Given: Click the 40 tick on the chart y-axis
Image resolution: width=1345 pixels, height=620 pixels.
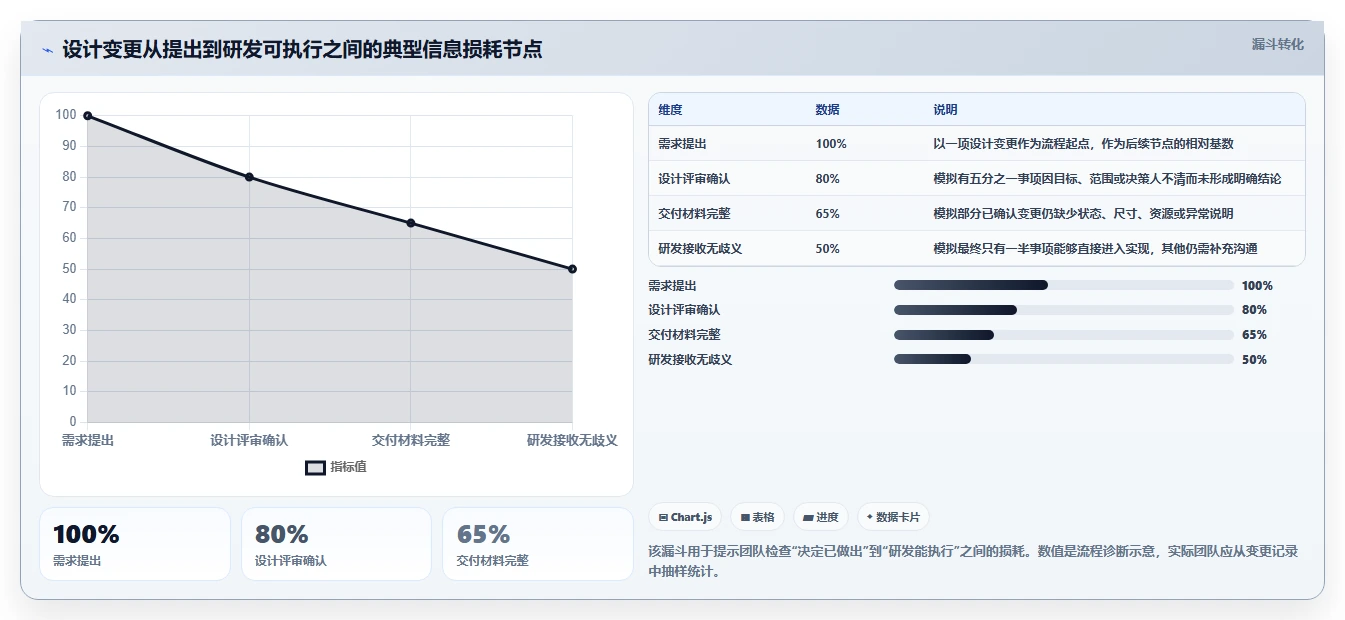Looking at the screenshot, I should click(69, 299).
